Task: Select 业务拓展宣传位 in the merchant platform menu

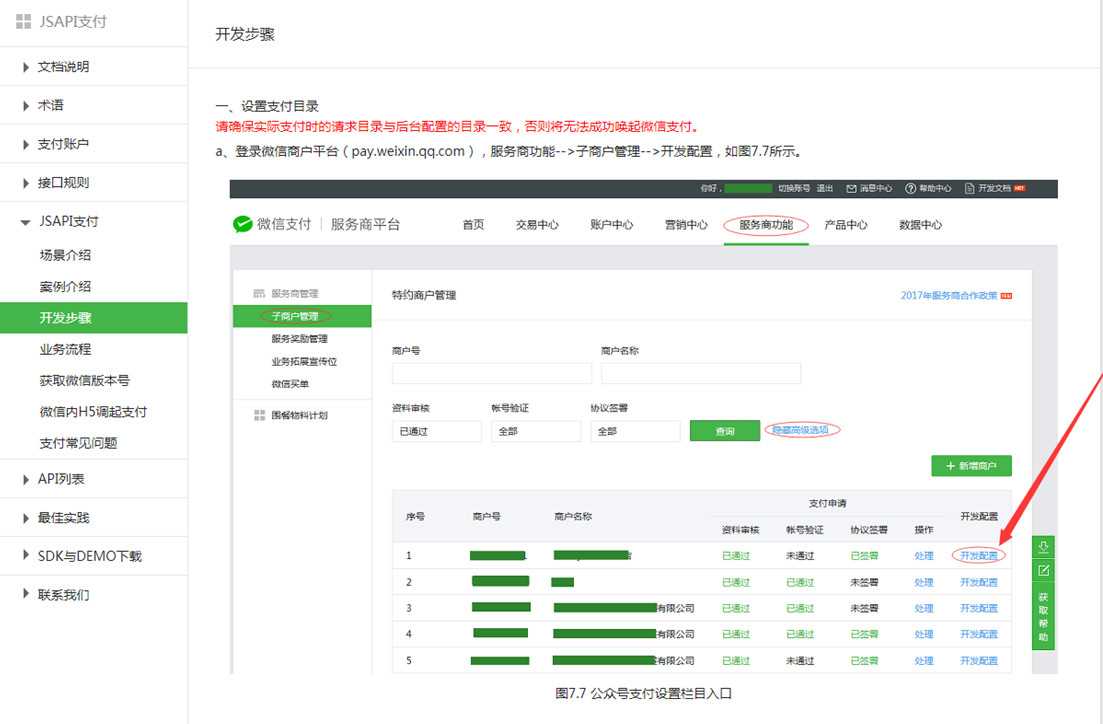Action: coord(302,362)
